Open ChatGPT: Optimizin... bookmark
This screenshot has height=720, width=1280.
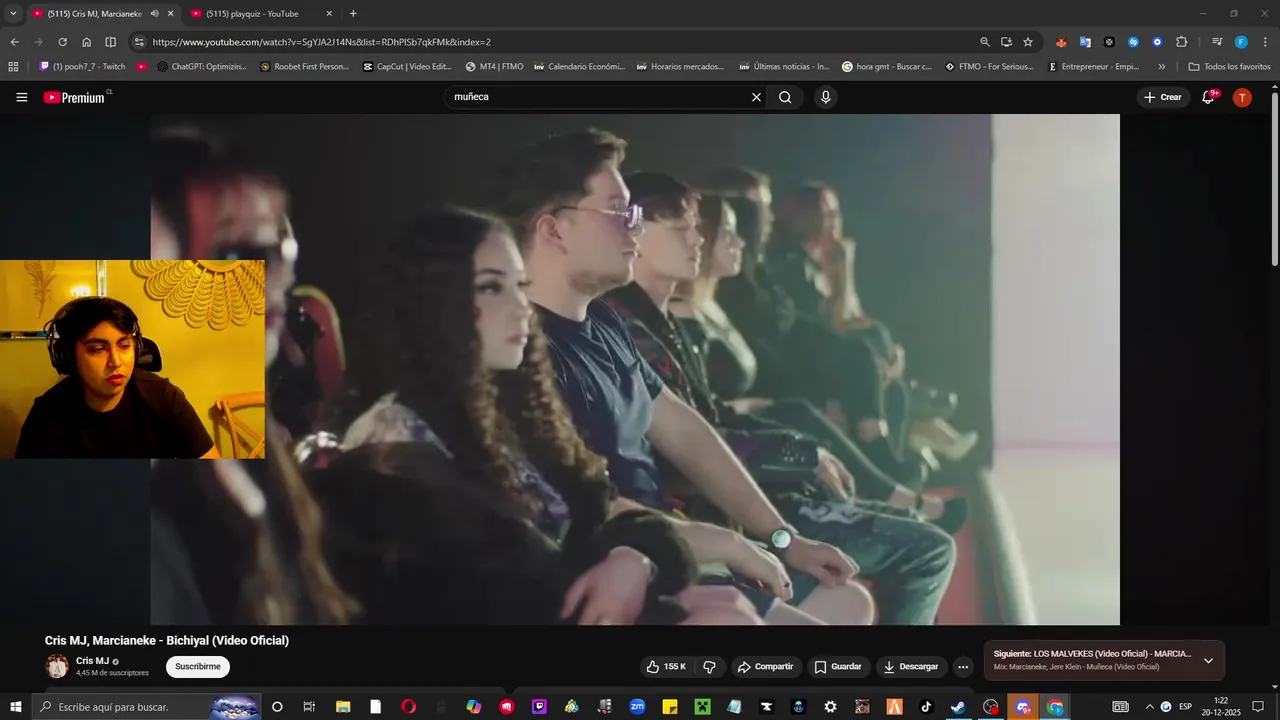[x=201, y=67]
